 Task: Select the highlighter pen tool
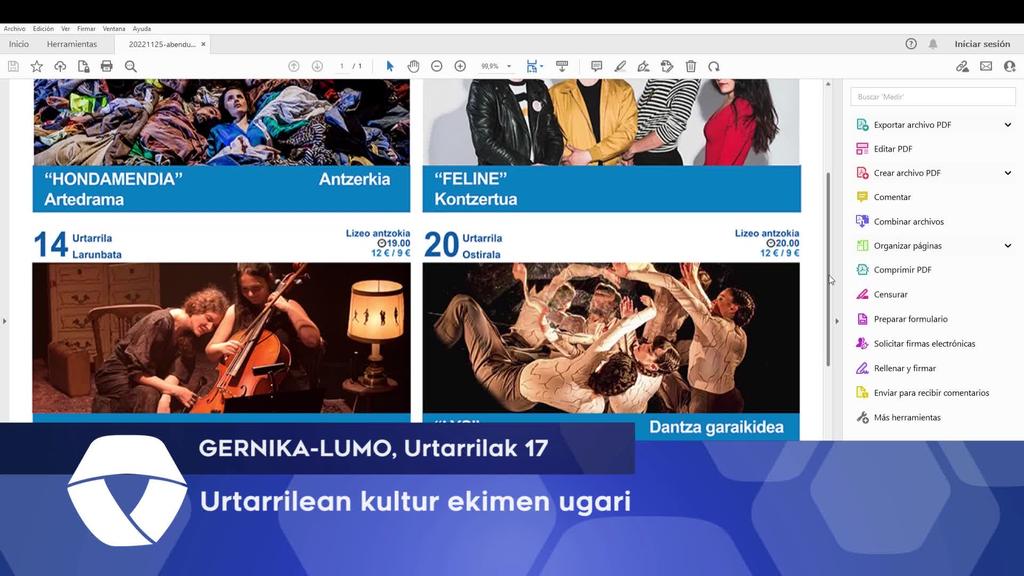point(620,66)
